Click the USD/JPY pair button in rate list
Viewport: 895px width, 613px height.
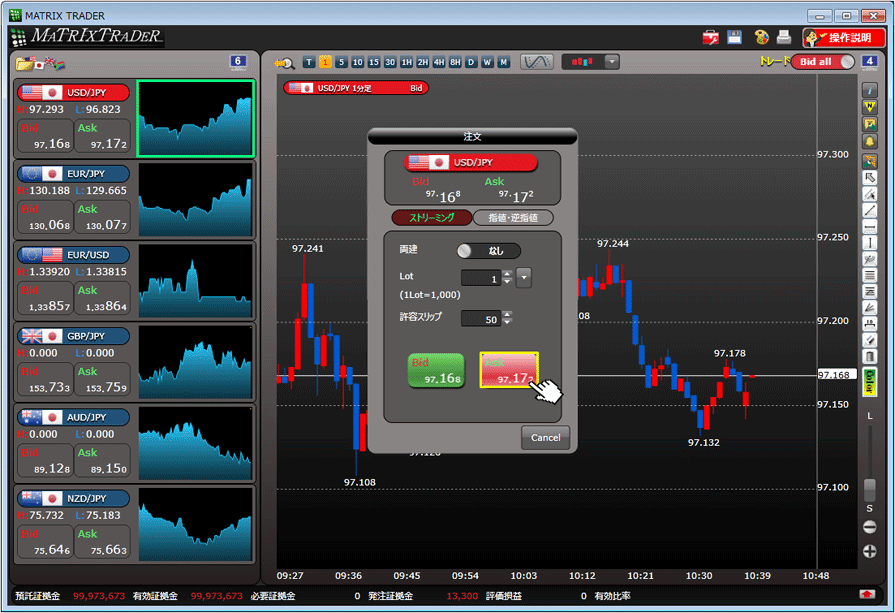pos(74,92)
